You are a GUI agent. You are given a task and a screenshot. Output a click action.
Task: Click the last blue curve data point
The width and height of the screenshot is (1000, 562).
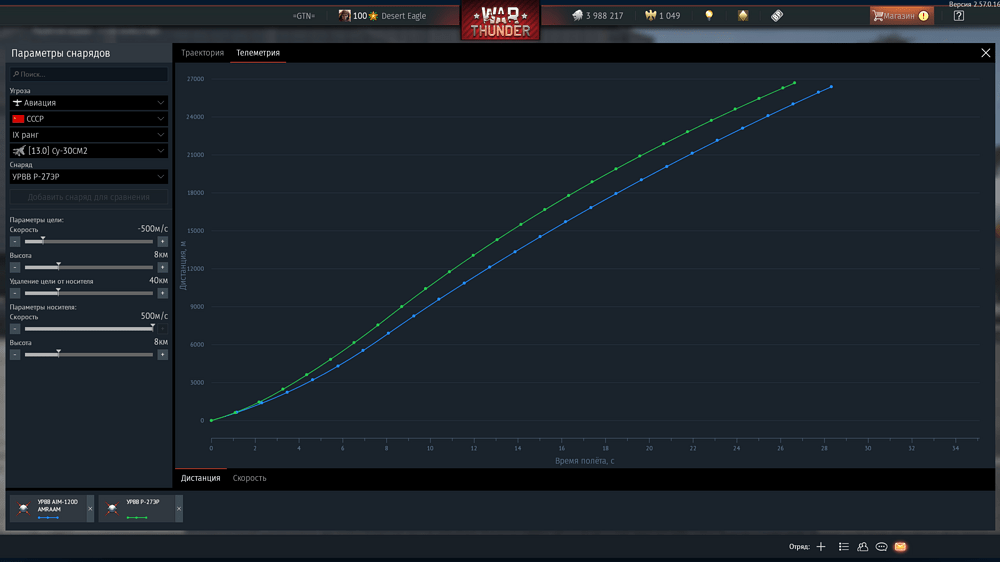pos(831,87)
